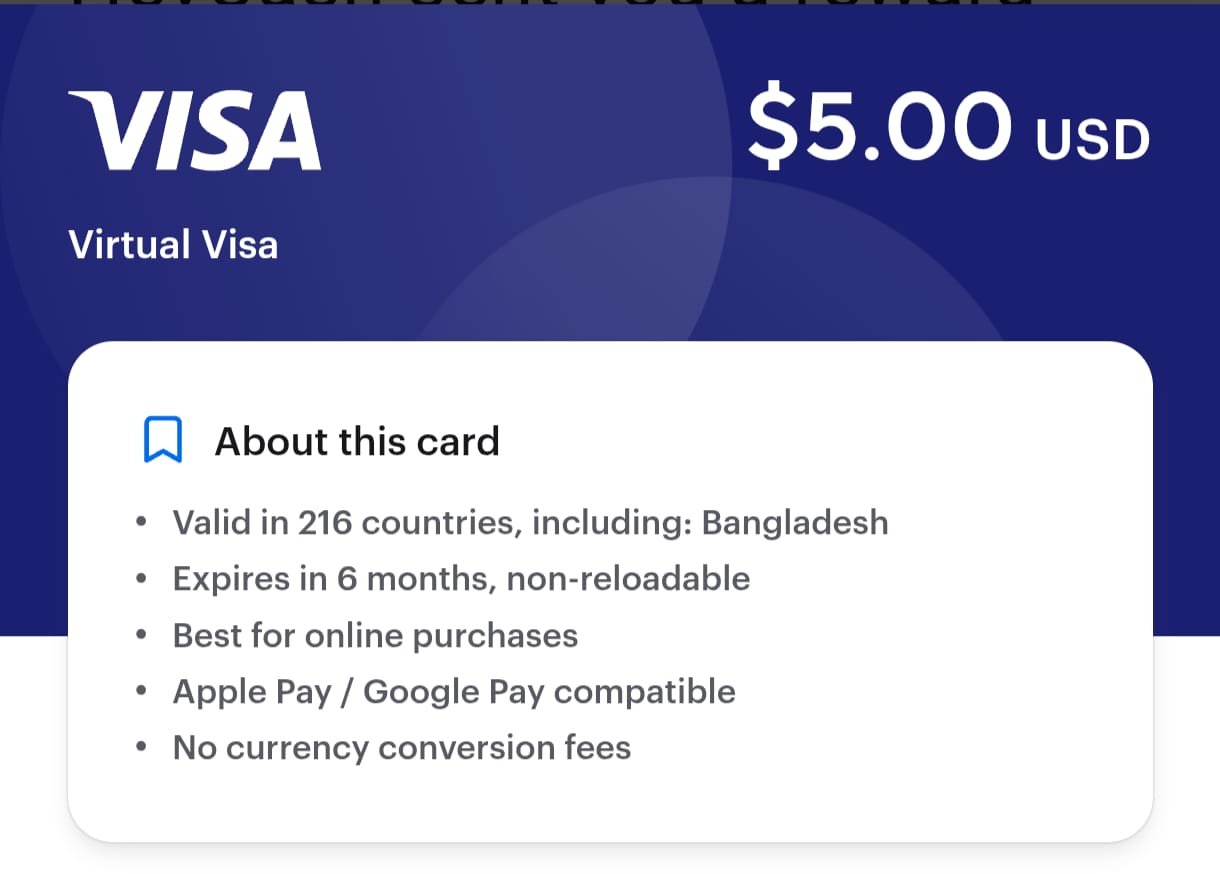Click the Virtual Visa label
The width and height of the screenshot is (1220, 874).
(x=173, y=245)
